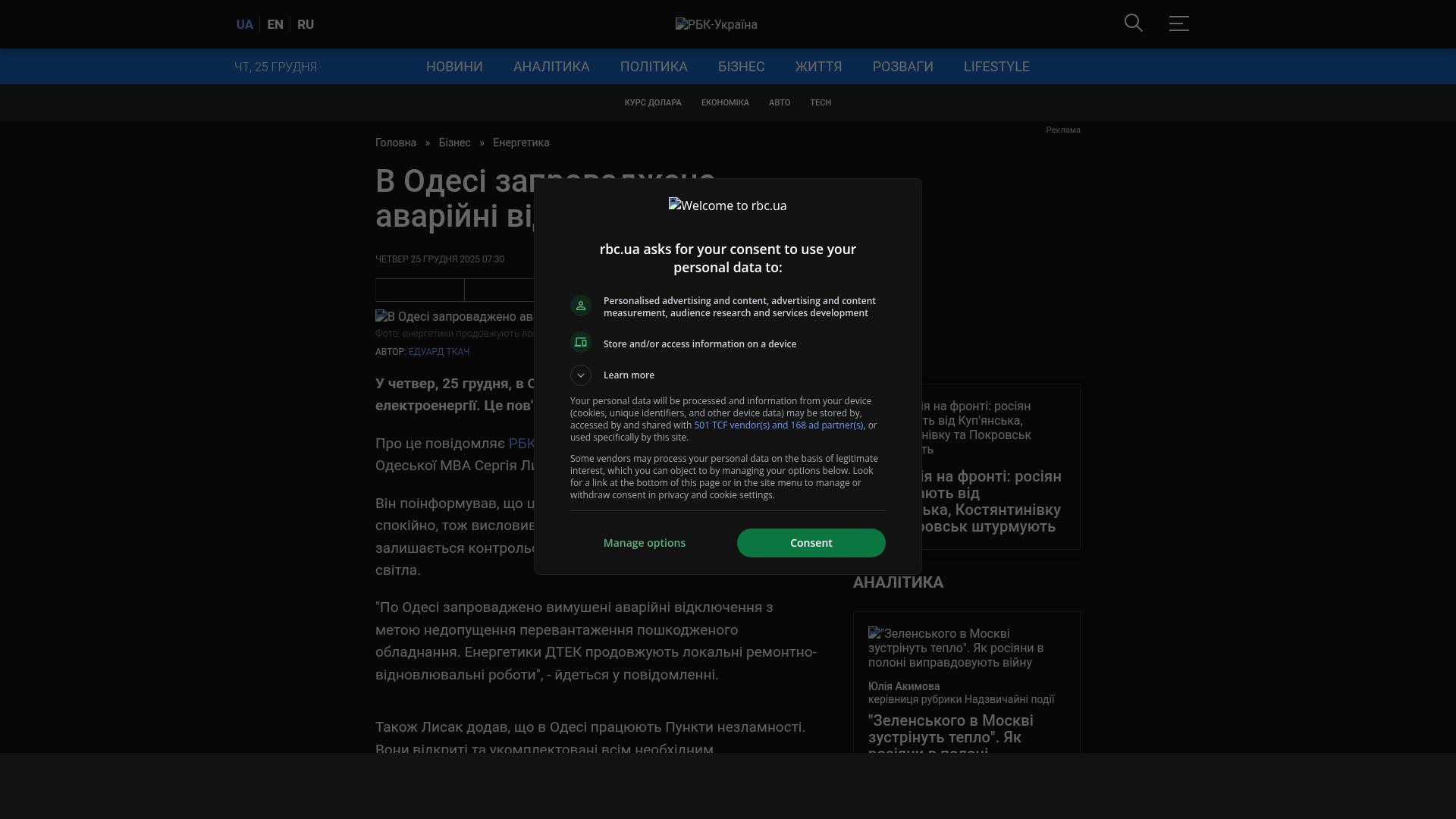Switch site language to RU
Image resolution: width=1456 pixels, height=819 pixels.
pos(306,25)
